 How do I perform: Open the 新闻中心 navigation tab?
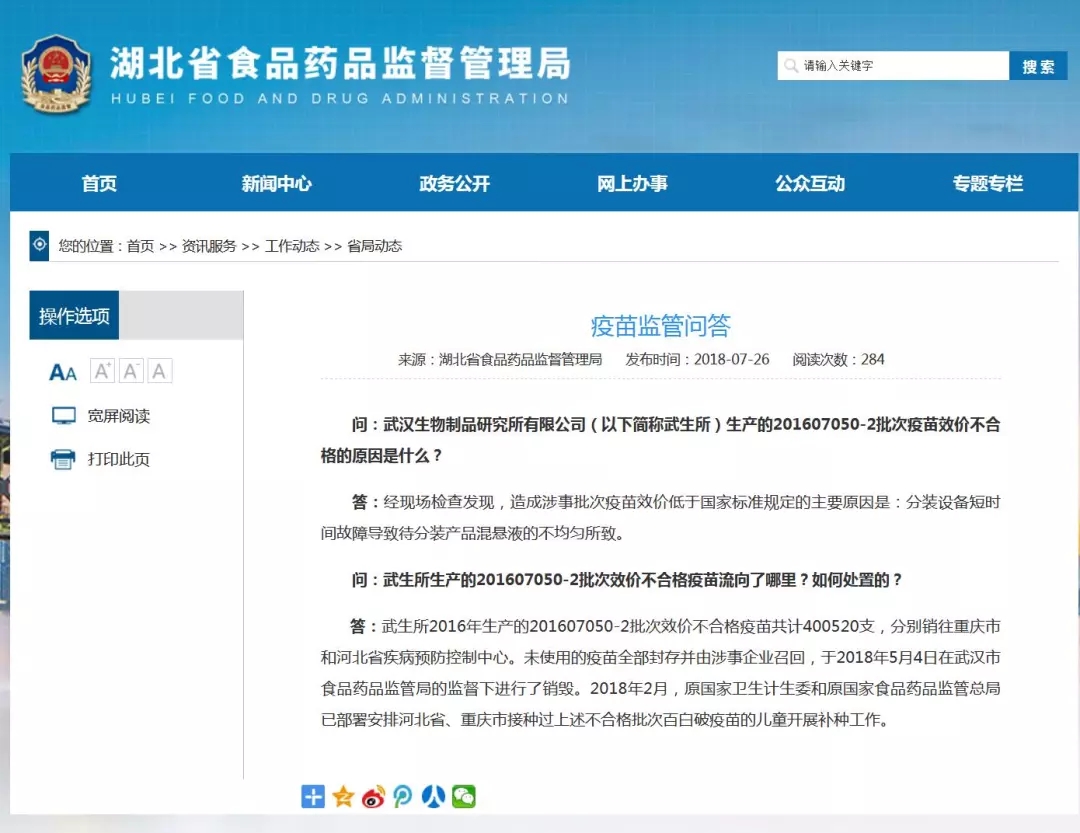[x=276, y=183]
